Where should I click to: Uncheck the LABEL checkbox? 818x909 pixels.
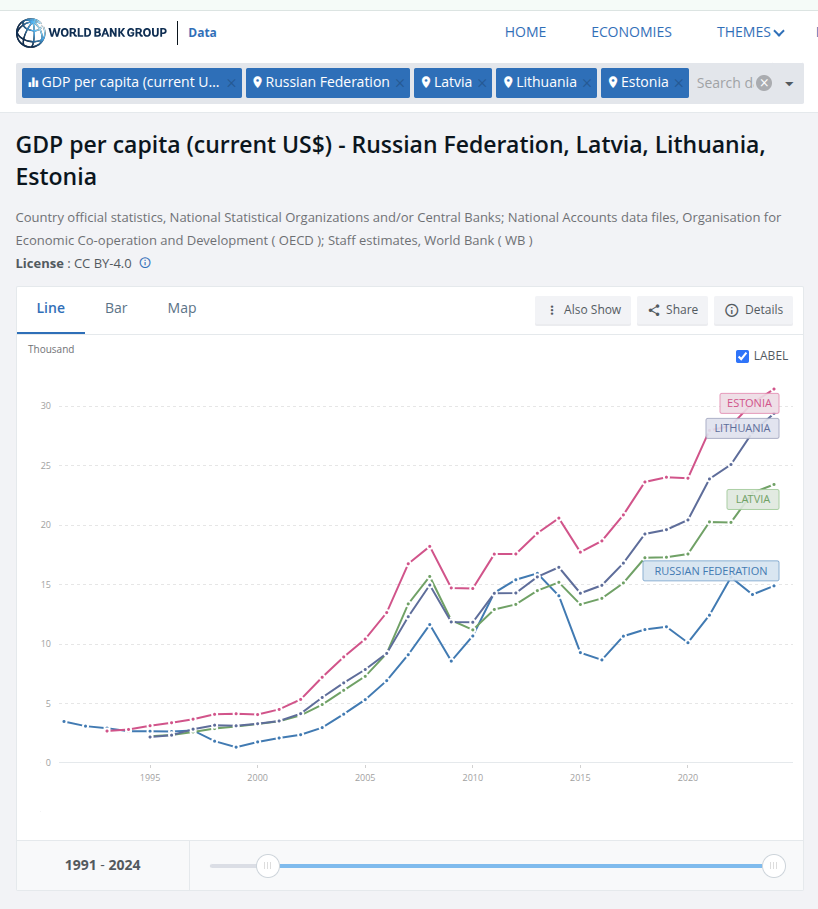742,356
